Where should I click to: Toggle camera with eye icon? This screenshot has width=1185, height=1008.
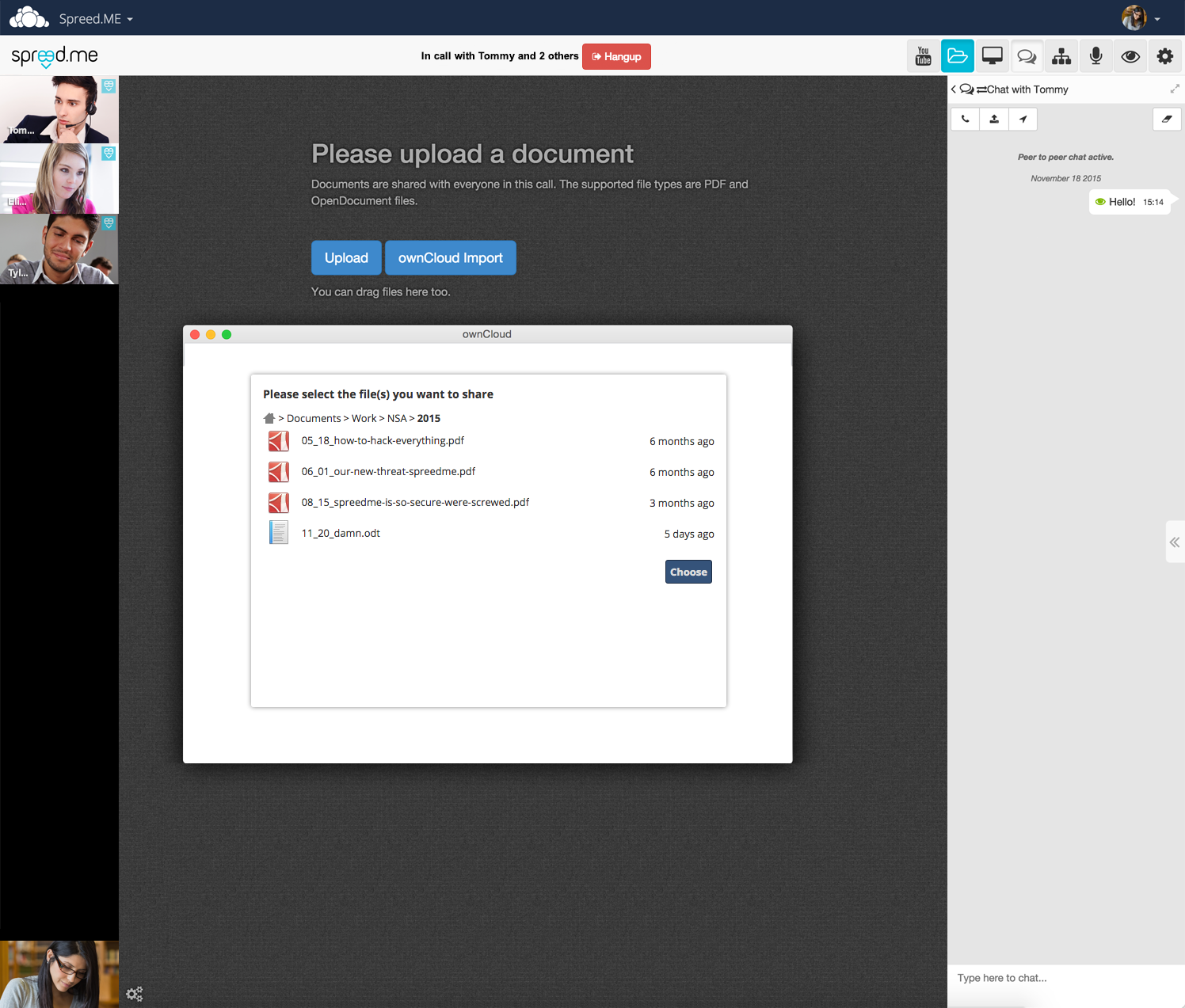click(1130, 56)
